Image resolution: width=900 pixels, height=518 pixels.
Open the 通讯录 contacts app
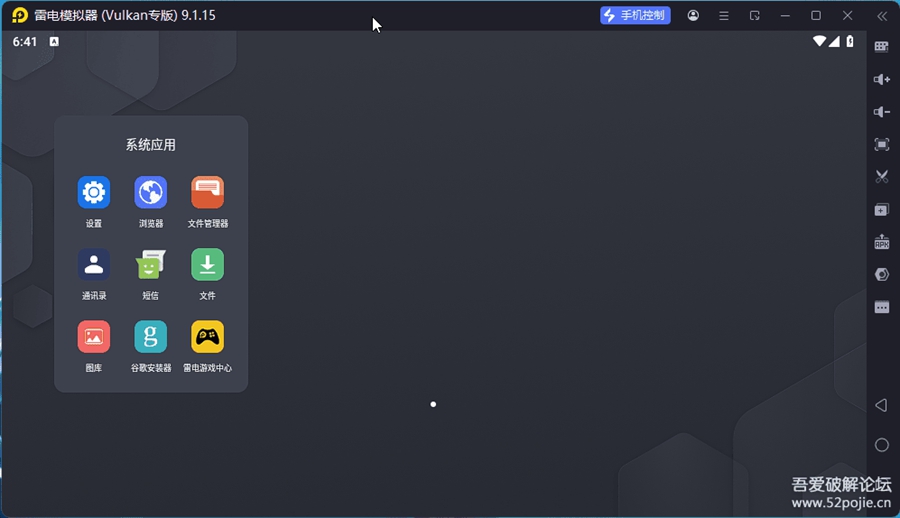click(94, 265)
